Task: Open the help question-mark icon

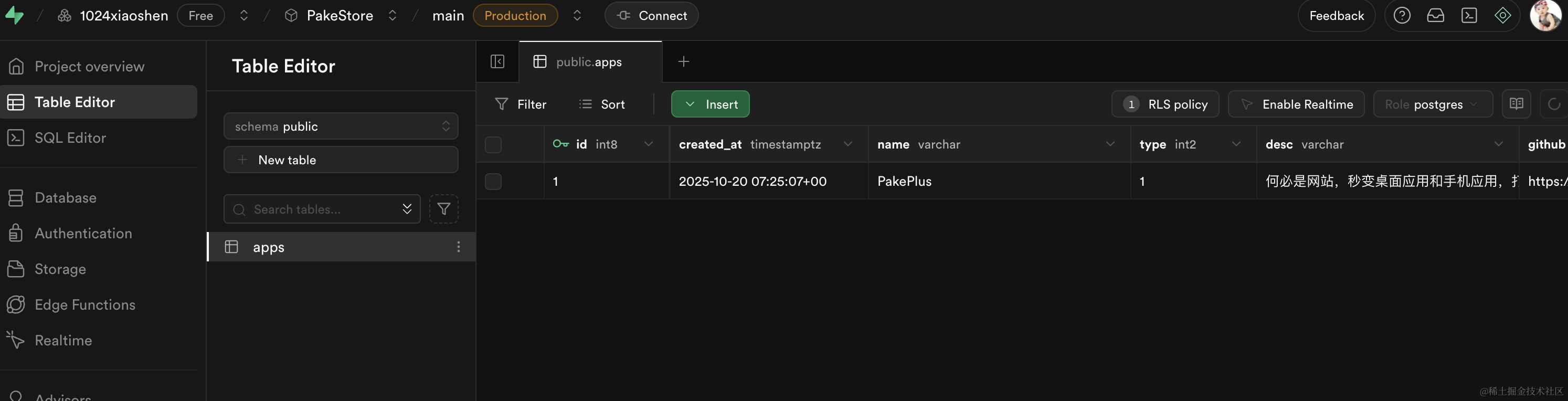Action: tap(1402, 15)
